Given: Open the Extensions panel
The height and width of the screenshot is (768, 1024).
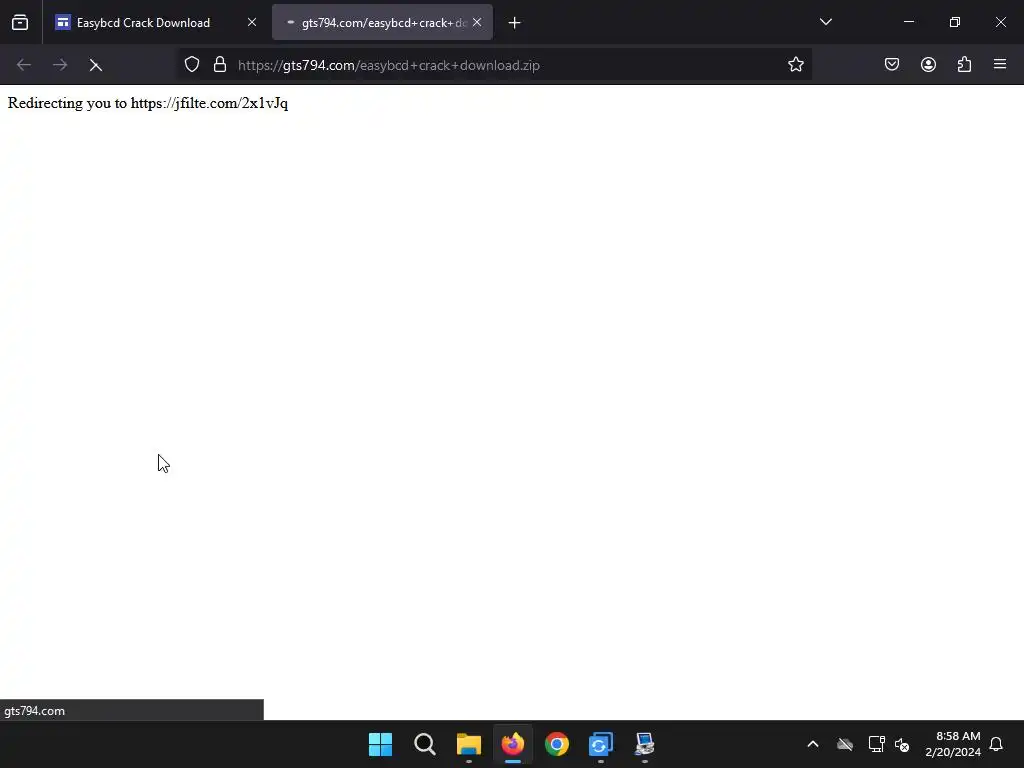Looking at the screenshot, I should point(964,65).
